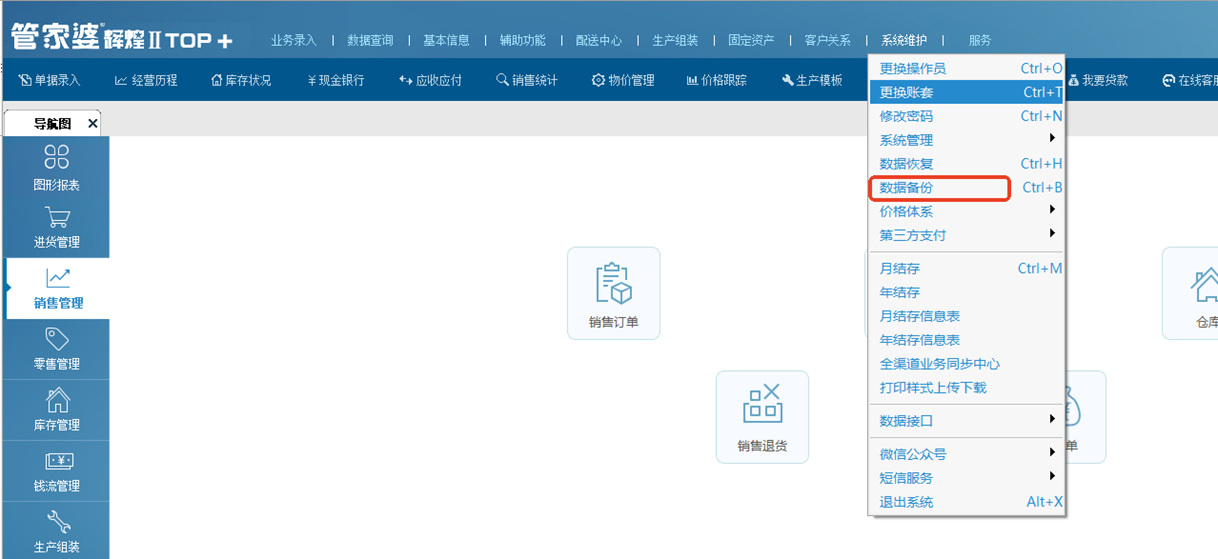Click 单据录入 in the toolbar
The width and height of the screenshot is (1218, 559).
[50, 80]
